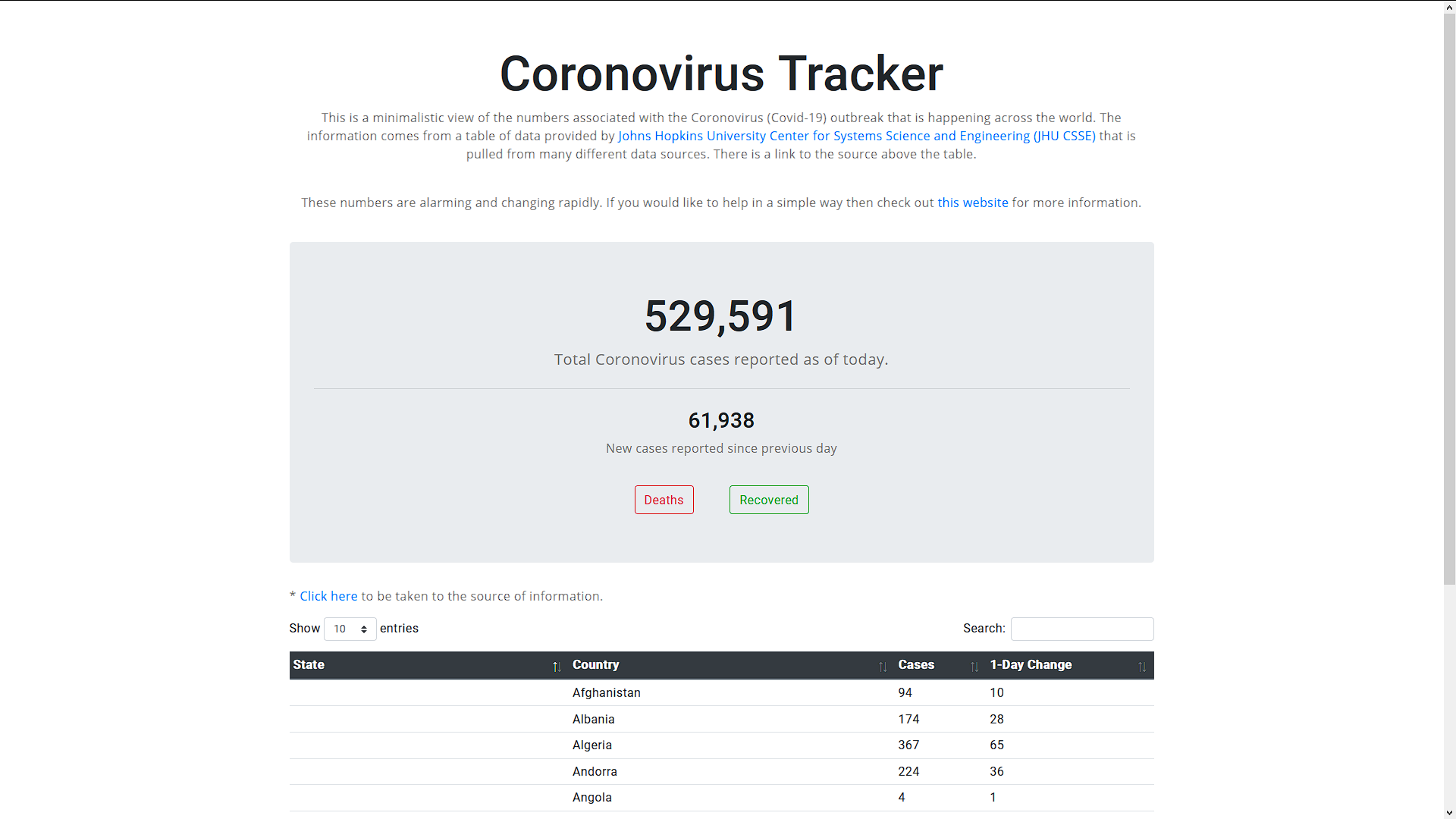Open the 'this website' help link
1456x819 pixels.
973,202
